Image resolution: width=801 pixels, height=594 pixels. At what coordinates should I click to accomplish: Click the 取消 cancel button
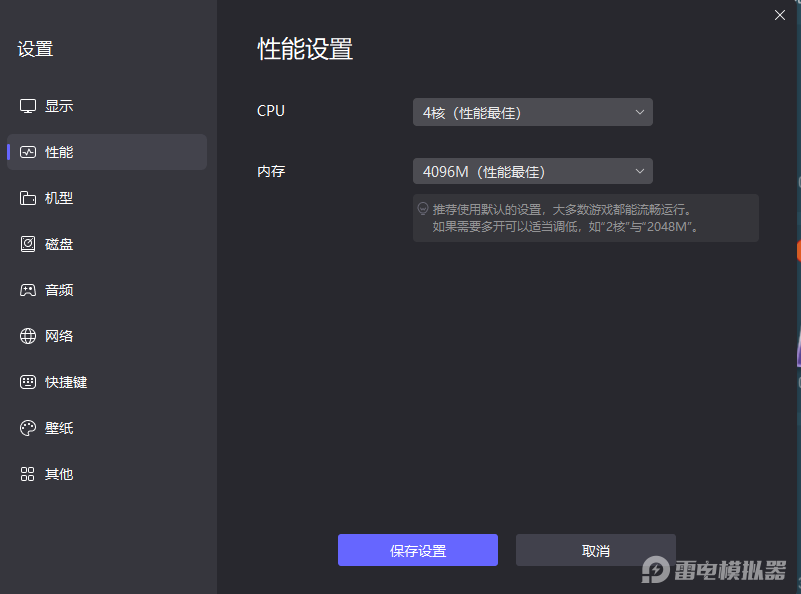pos(595,550)
